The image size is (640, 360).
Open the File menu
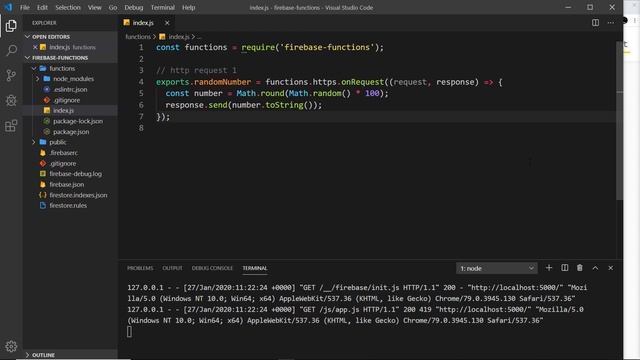click(x=25, y=7)
